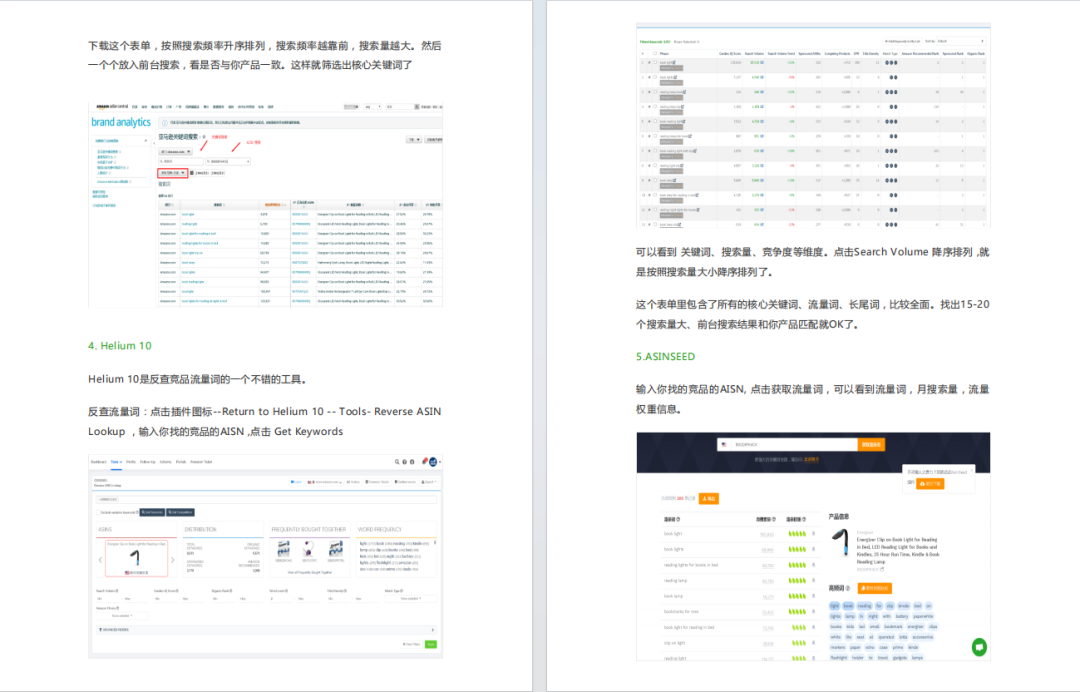Screen dimensions: 1080x692
Task: Click the Get Competitors button
Action: pos(180,512)
